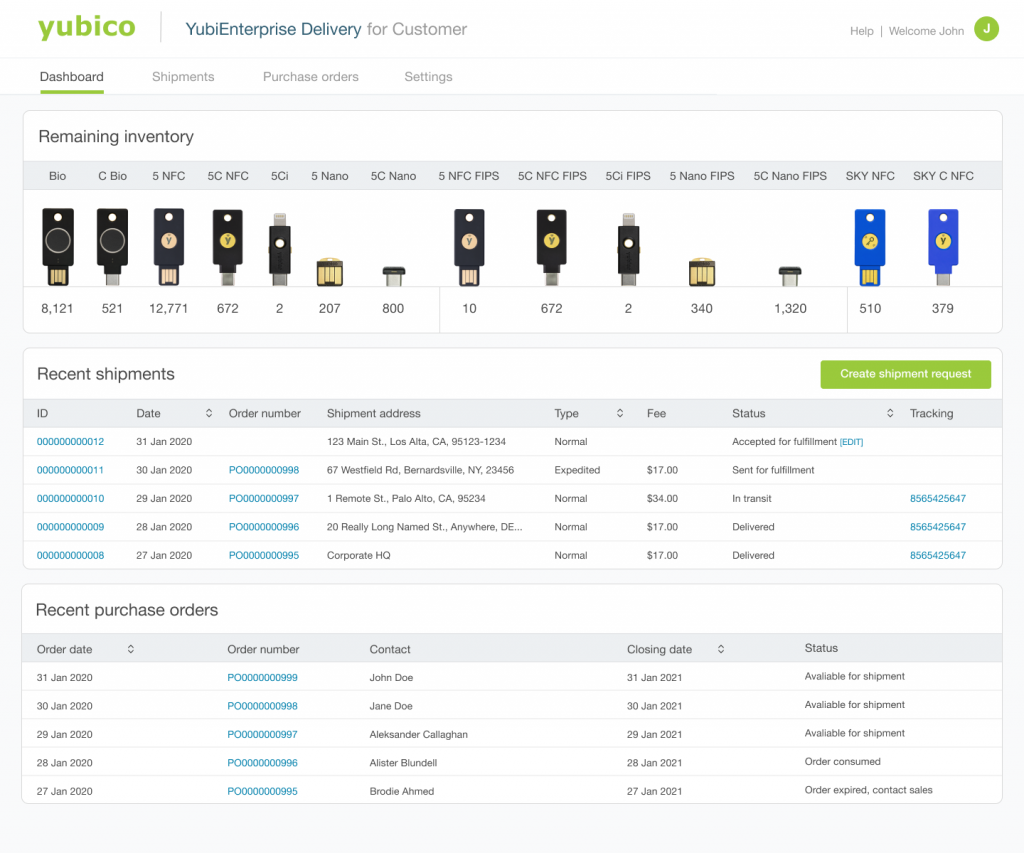Select the 5C NFC FIPS key image

click(x=551, y=247)
